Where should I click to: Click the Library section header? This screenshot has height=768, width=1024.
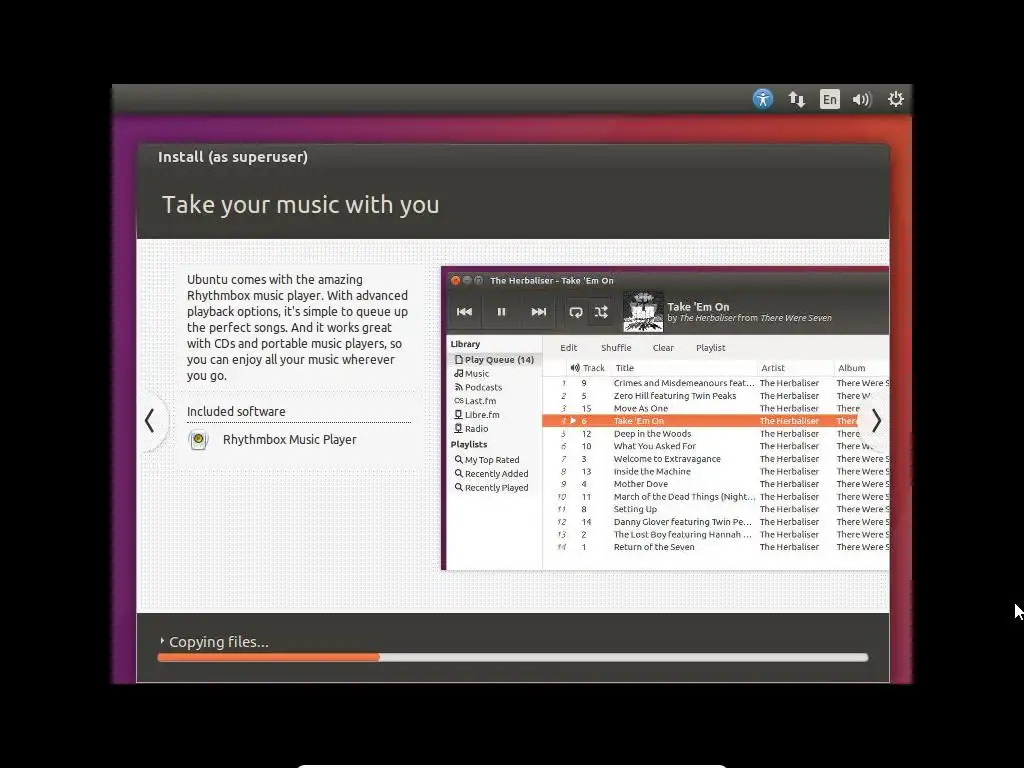465,344
